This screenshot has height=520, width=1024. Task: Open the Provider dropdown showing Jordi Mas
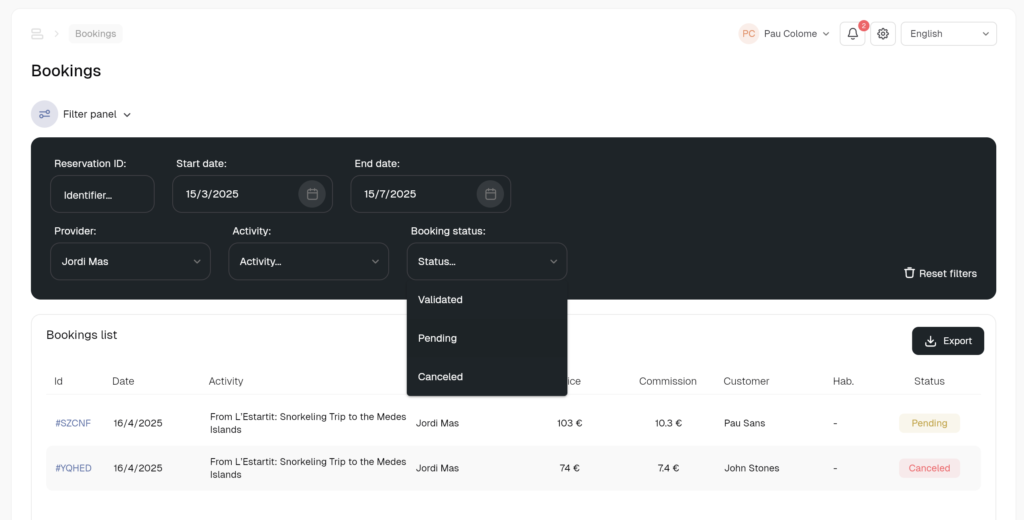coord(131,261)
